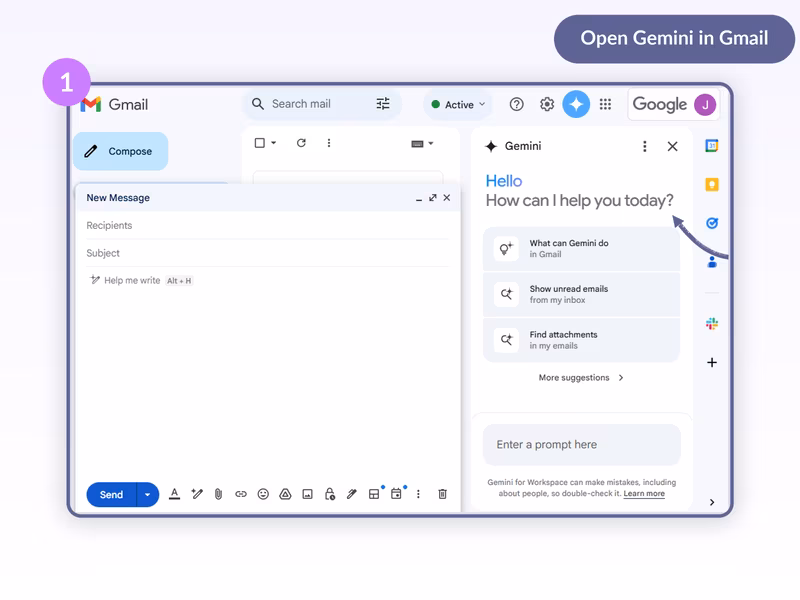Insert link in the message
800x600 pixels.
click(241, 494)
